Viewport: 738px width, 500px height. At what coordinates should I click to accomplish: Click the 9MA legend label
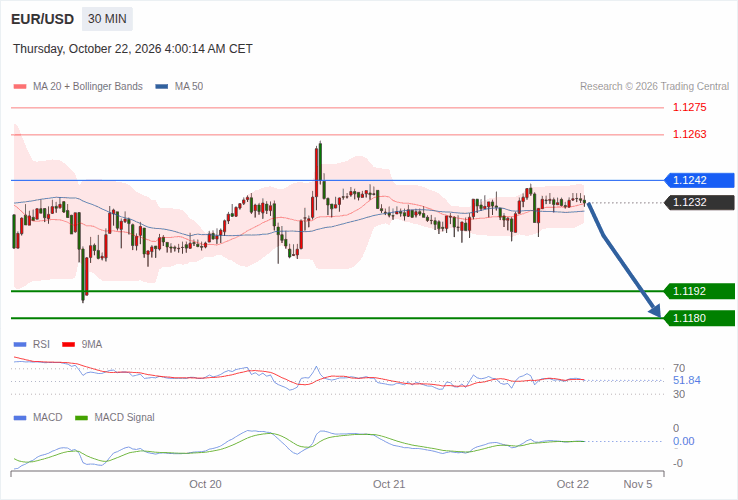click(92, 345)
